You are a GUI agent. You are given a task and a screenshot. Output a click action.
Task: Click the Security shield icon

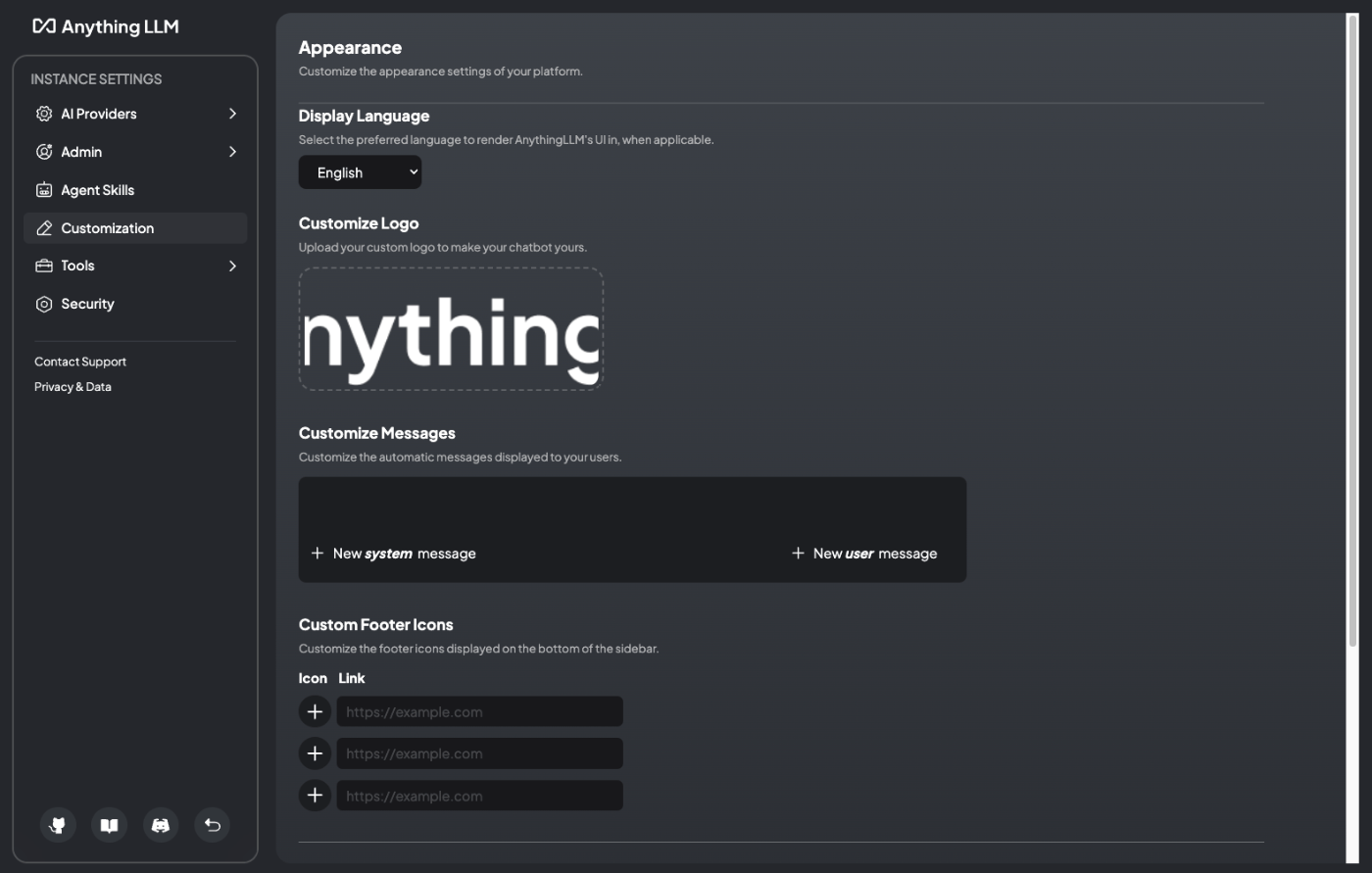pos(44,304)
